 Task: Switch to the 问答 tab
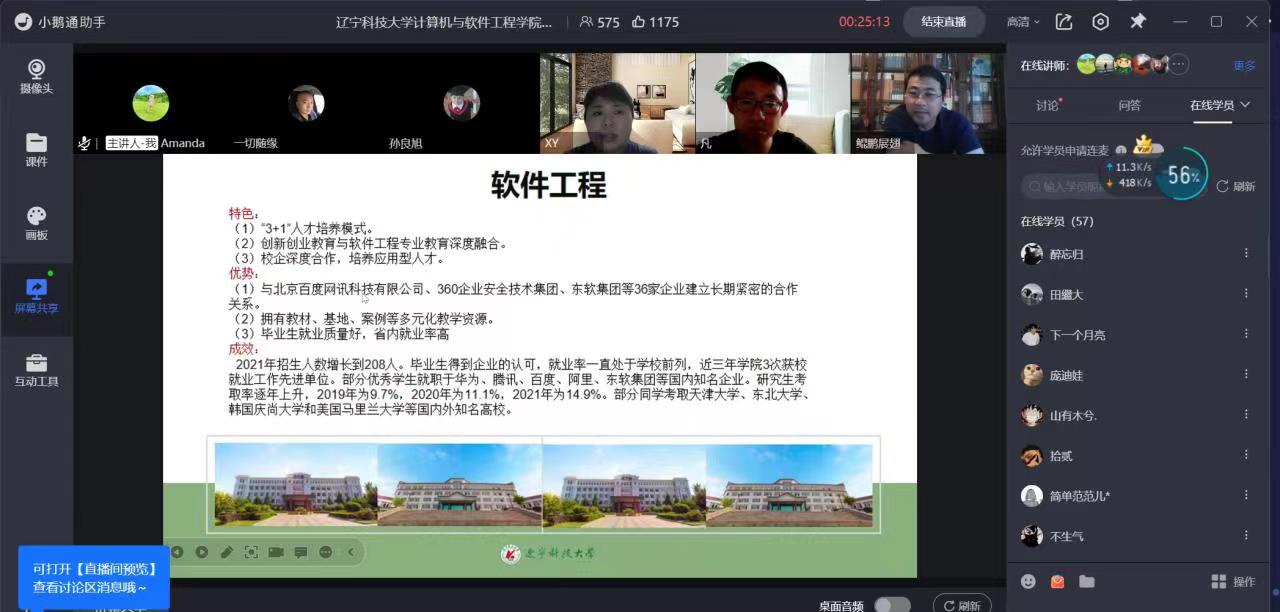1129,105
